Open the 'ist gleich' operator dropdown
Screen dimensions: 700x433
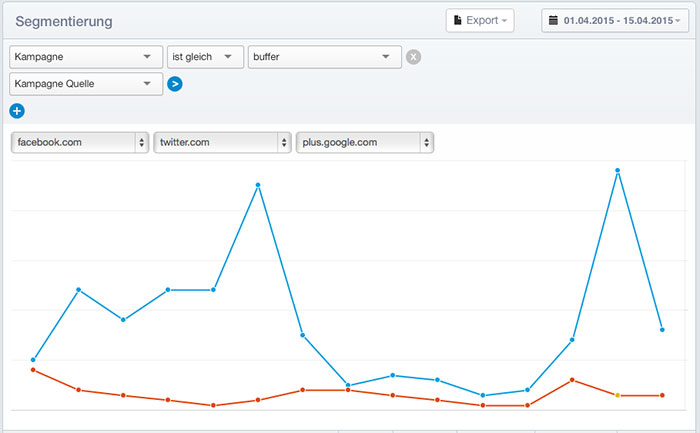[x=205, y=57]
